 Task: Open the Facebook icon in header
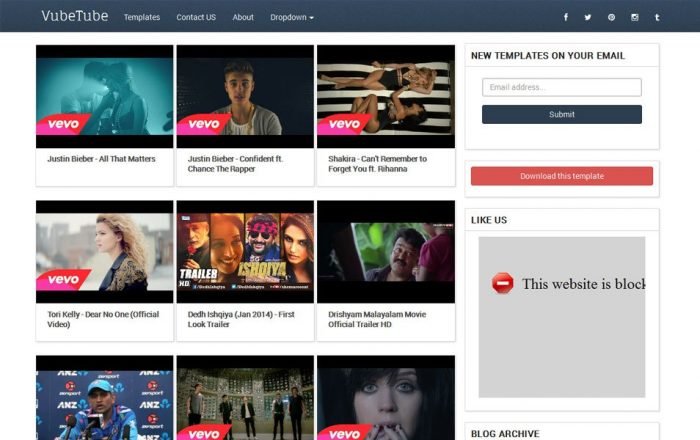(566, 17)
